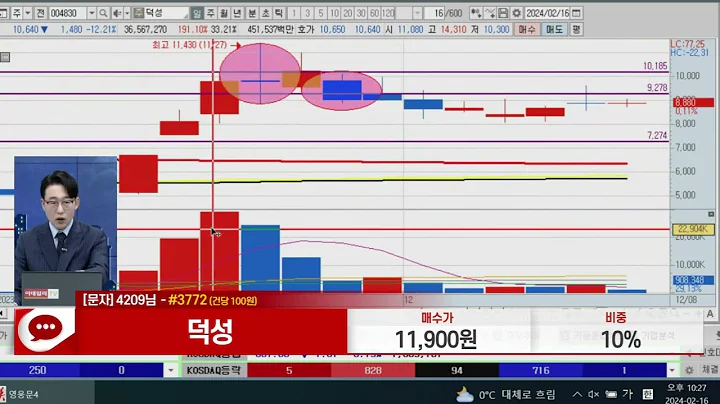Click the red 8,880 current price marker
720x404 pixels.
(x=693, y=102)
